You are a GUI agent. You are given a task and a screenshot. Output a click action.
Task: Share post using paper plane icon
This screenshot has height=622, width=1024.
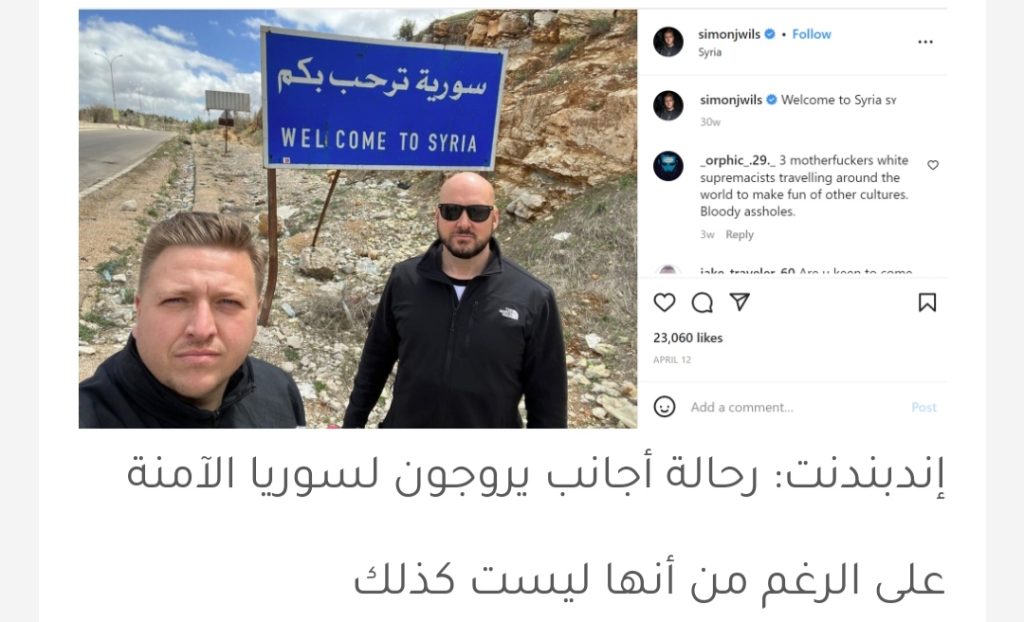tap(739, 302)
